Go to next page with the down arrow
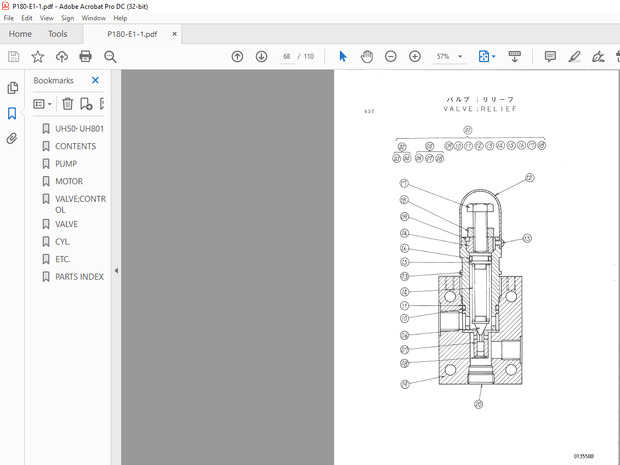Viewport: 620px width, 465px height. [261, 57]
